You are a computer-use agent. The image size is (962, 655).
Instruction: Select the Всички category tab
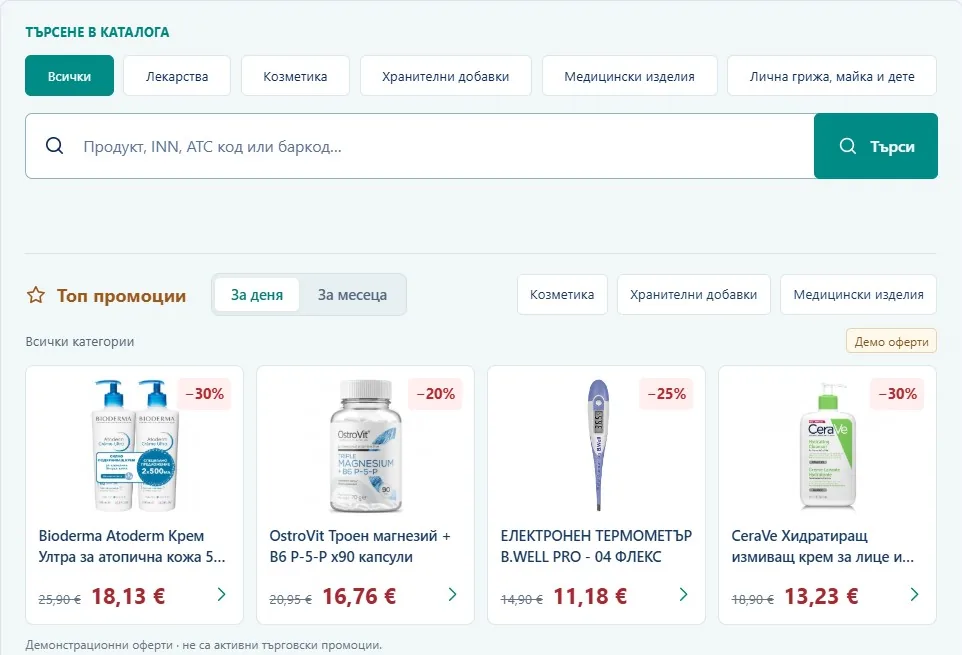pyautogui.click(x=69, y=75)
